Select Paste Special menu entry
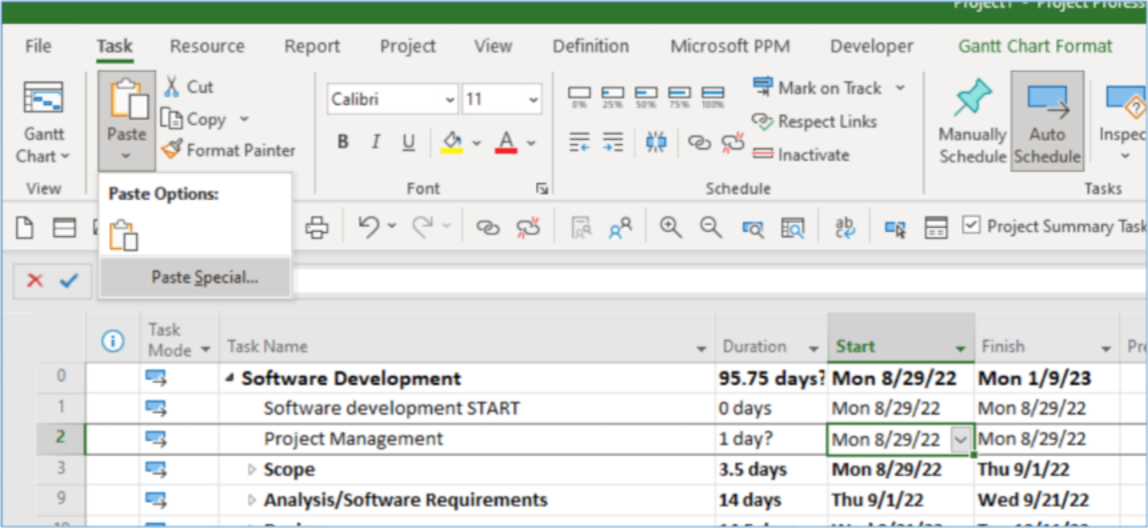The width and height of the screenshot is (1148, 528). click(x=204, y=278)
